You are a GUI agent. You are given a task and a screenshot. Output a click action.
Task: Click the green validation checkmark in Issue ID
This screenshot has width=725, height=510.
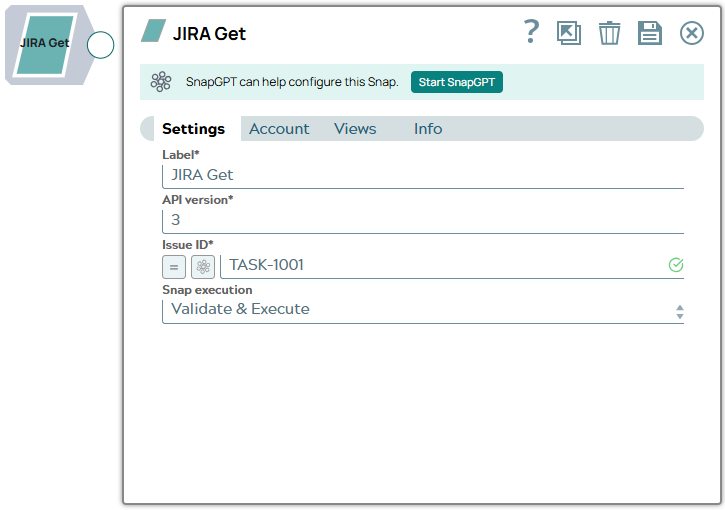(676, 265)
